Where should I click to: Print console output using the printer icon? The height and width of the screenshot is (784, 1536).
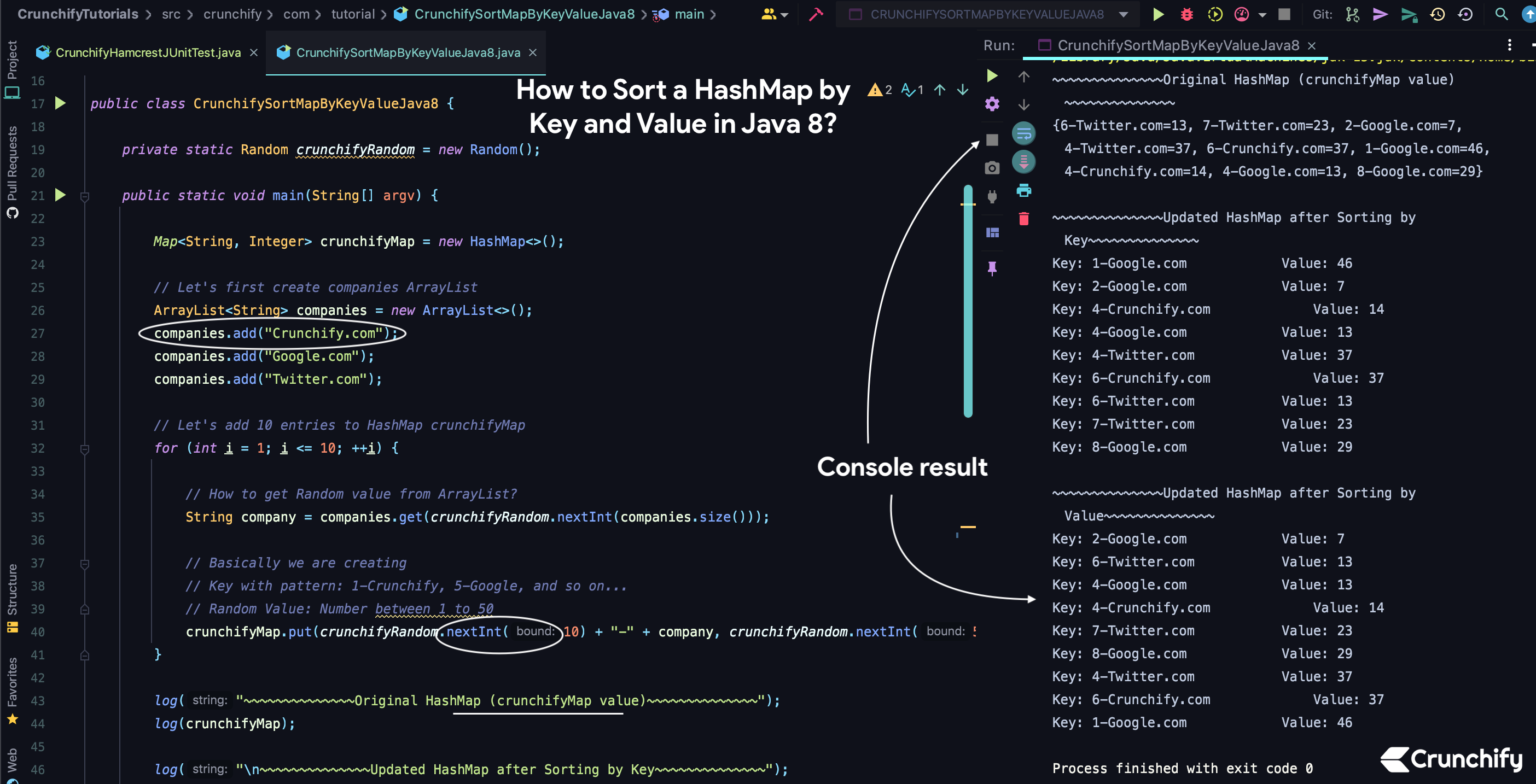pos(1023,189)
